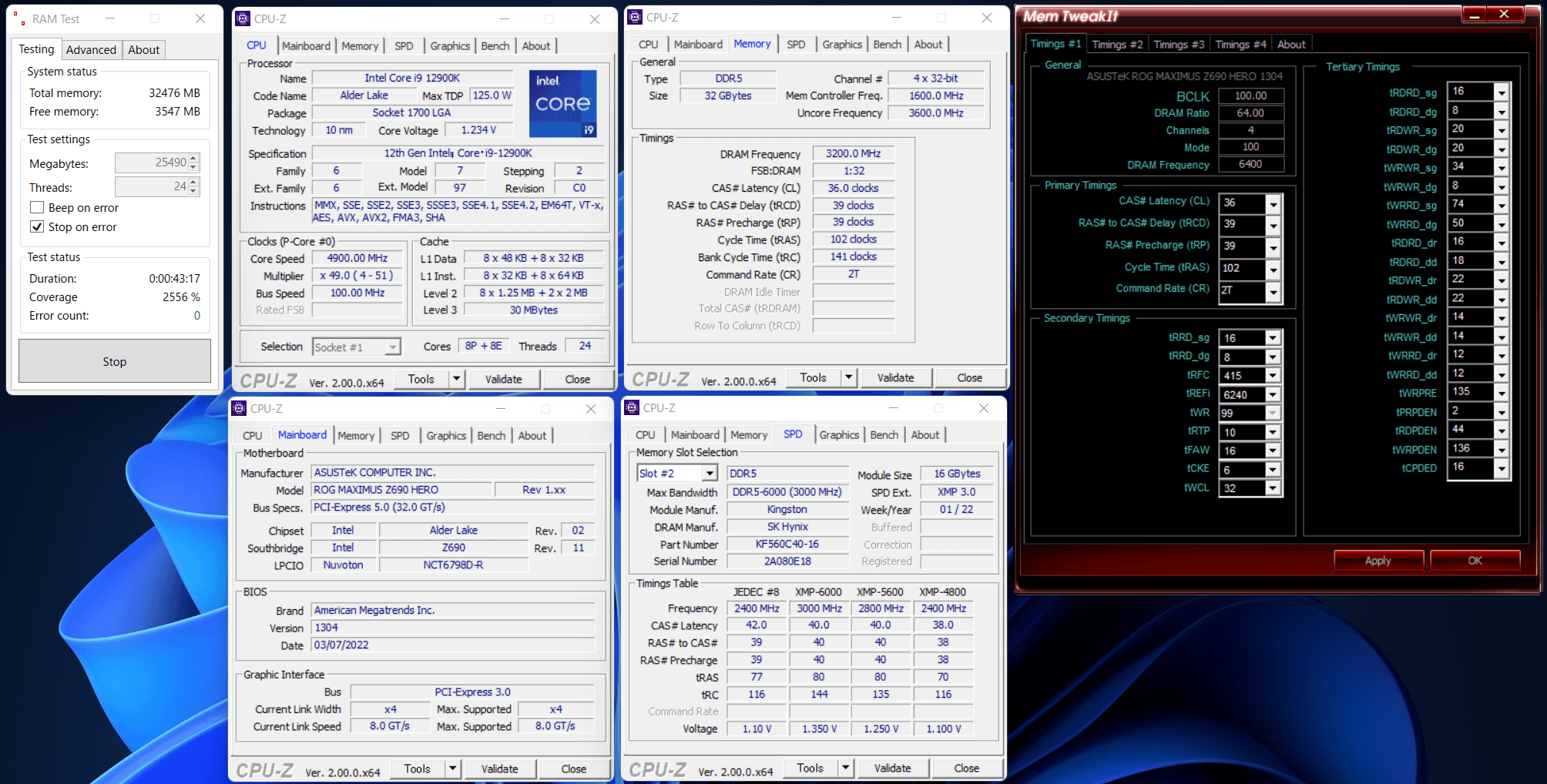Image resolution: width=1547 pixels, height=784 pixels.
Task: Click the CPU-Z app icon in top-left CPU window title bar
Action: tap(243, 18)
